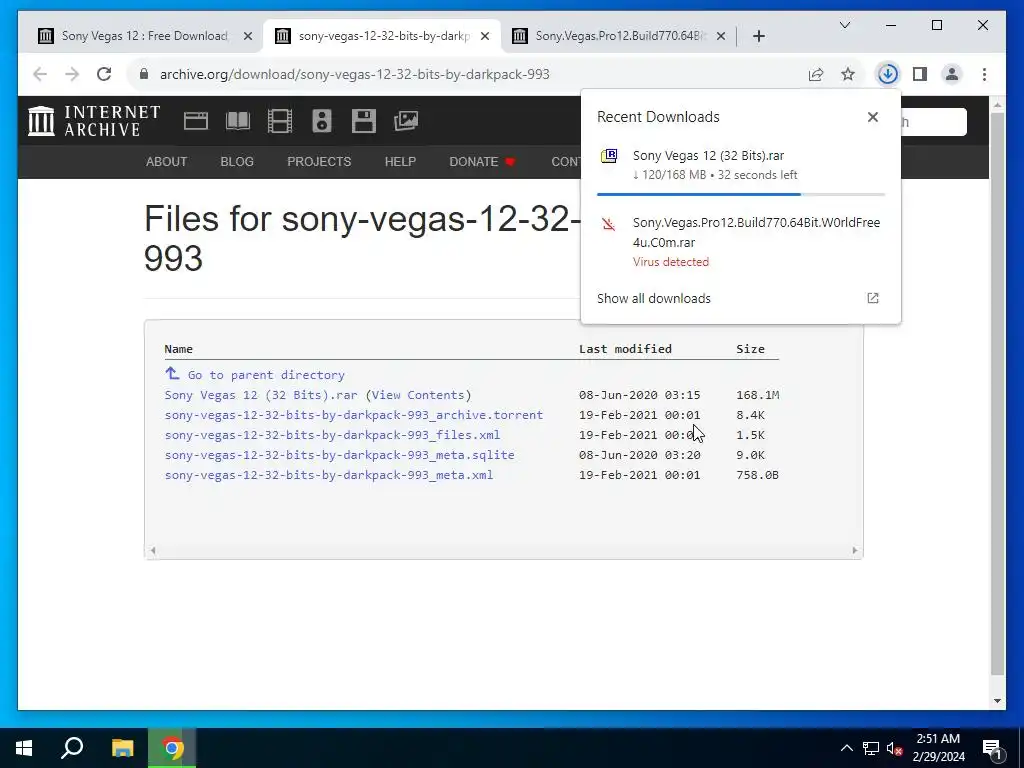
Task: Open the _files.xml file link
Action: (332, 435)
